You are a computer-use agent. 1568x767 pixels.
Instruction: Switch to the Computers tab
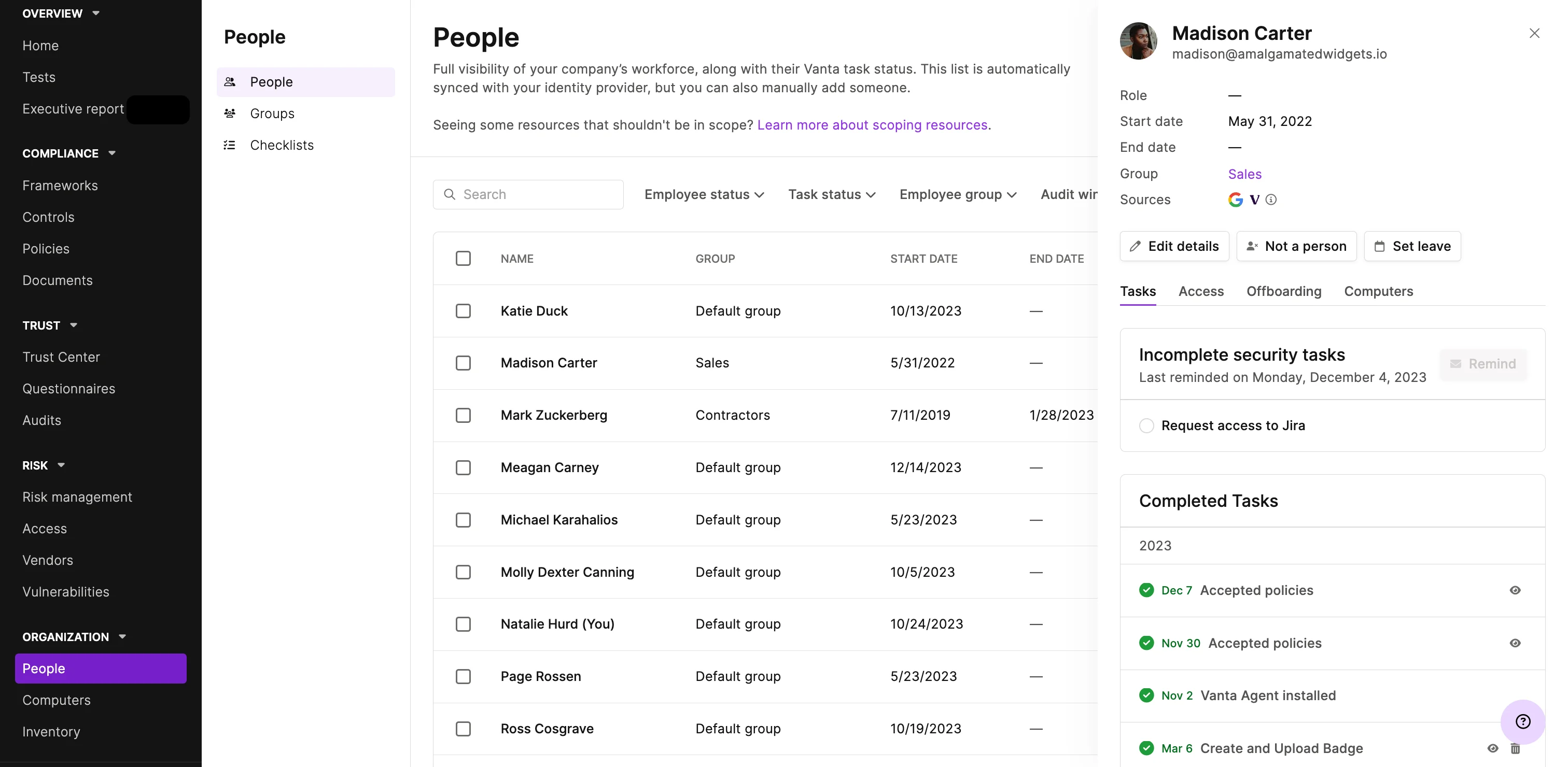(x=1378, y=291)
